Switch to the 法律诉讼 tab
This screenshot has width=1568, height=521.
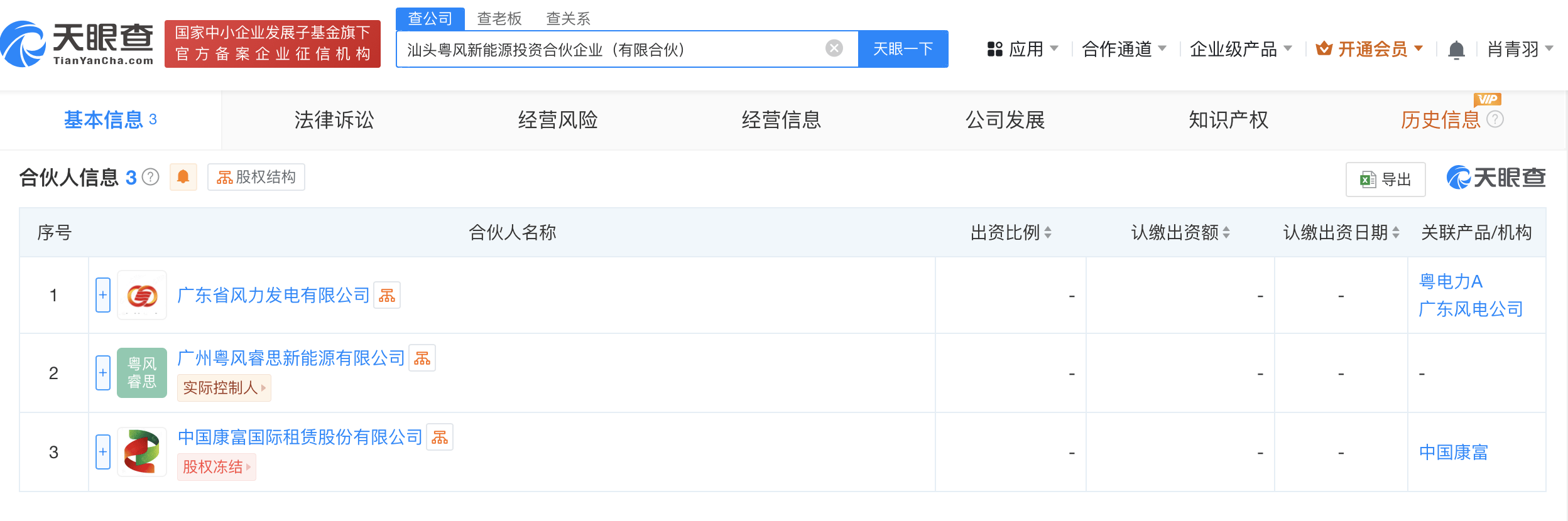tap(334, 120)
